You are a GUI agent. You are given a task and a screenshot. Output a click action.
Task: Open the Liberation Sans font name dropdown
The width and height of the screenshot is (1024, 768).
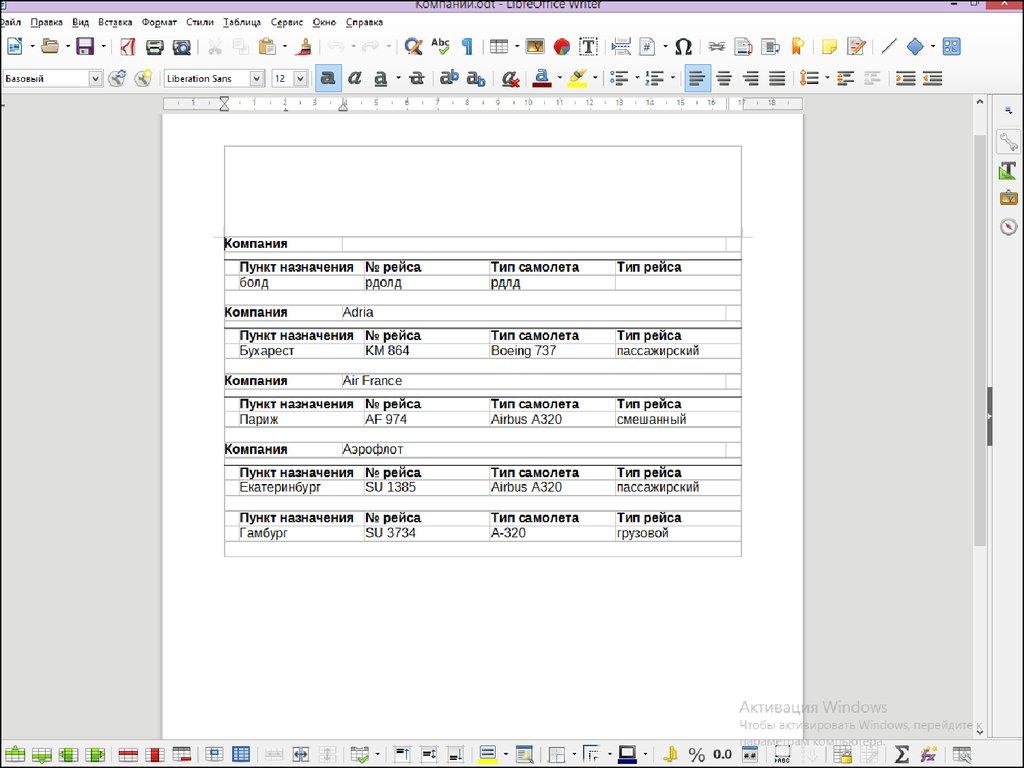[x=257, y=78]
